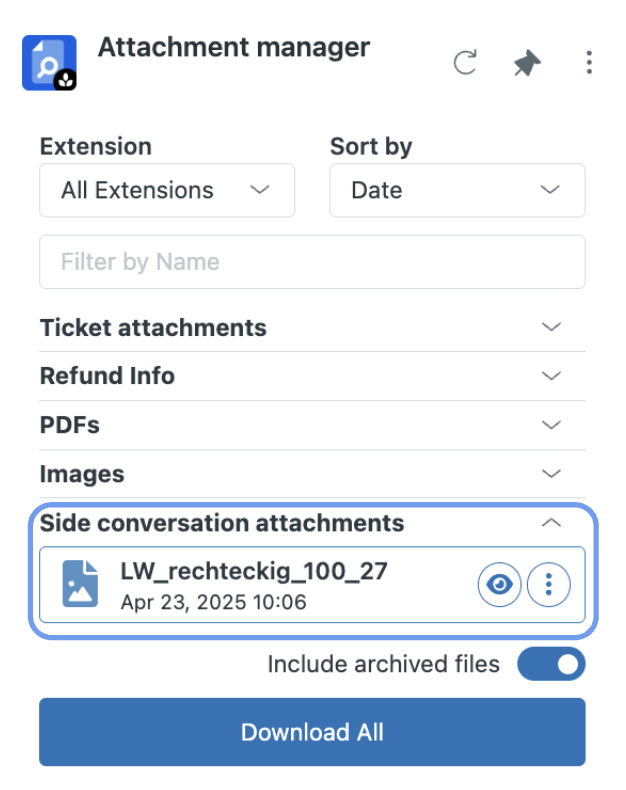Screen dimensions: 626x790
Task: Expand the PDFs section
Action: click(312, 425)
